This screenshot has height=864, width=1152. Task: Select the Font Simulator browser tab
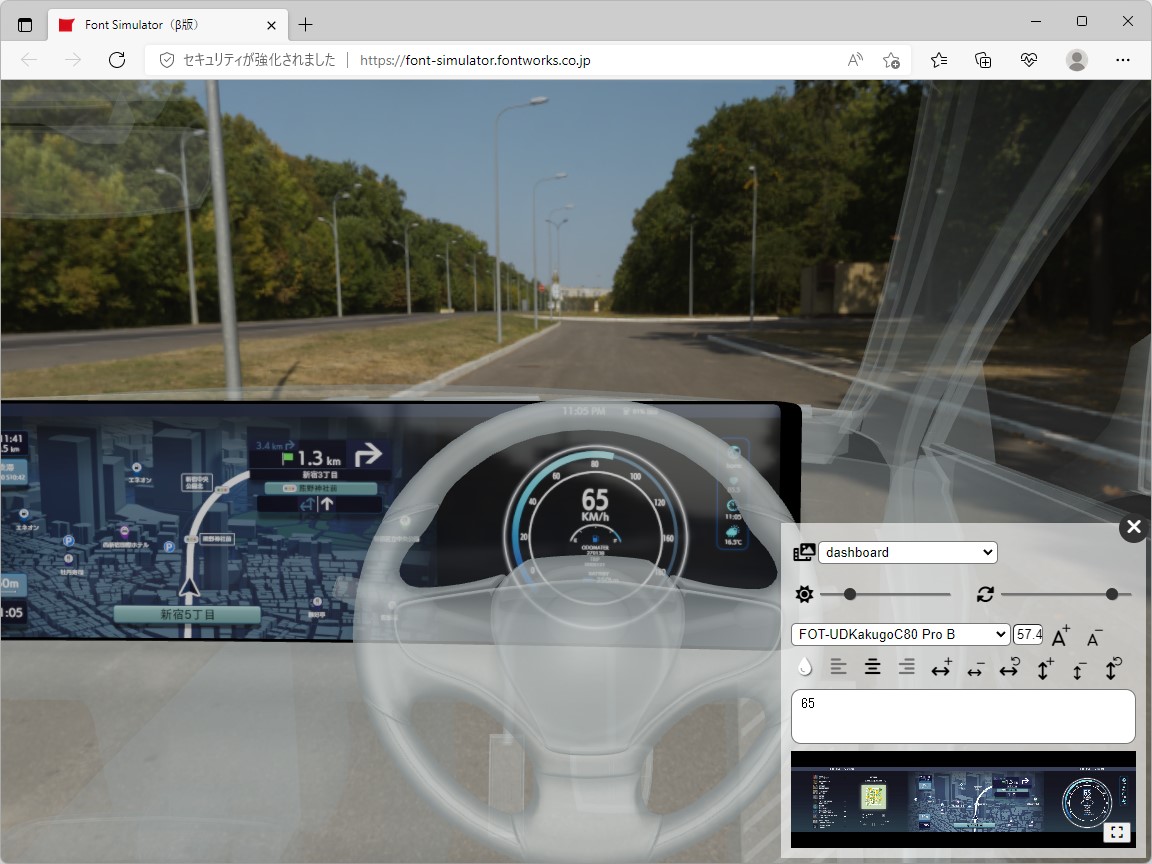(168, 25)
